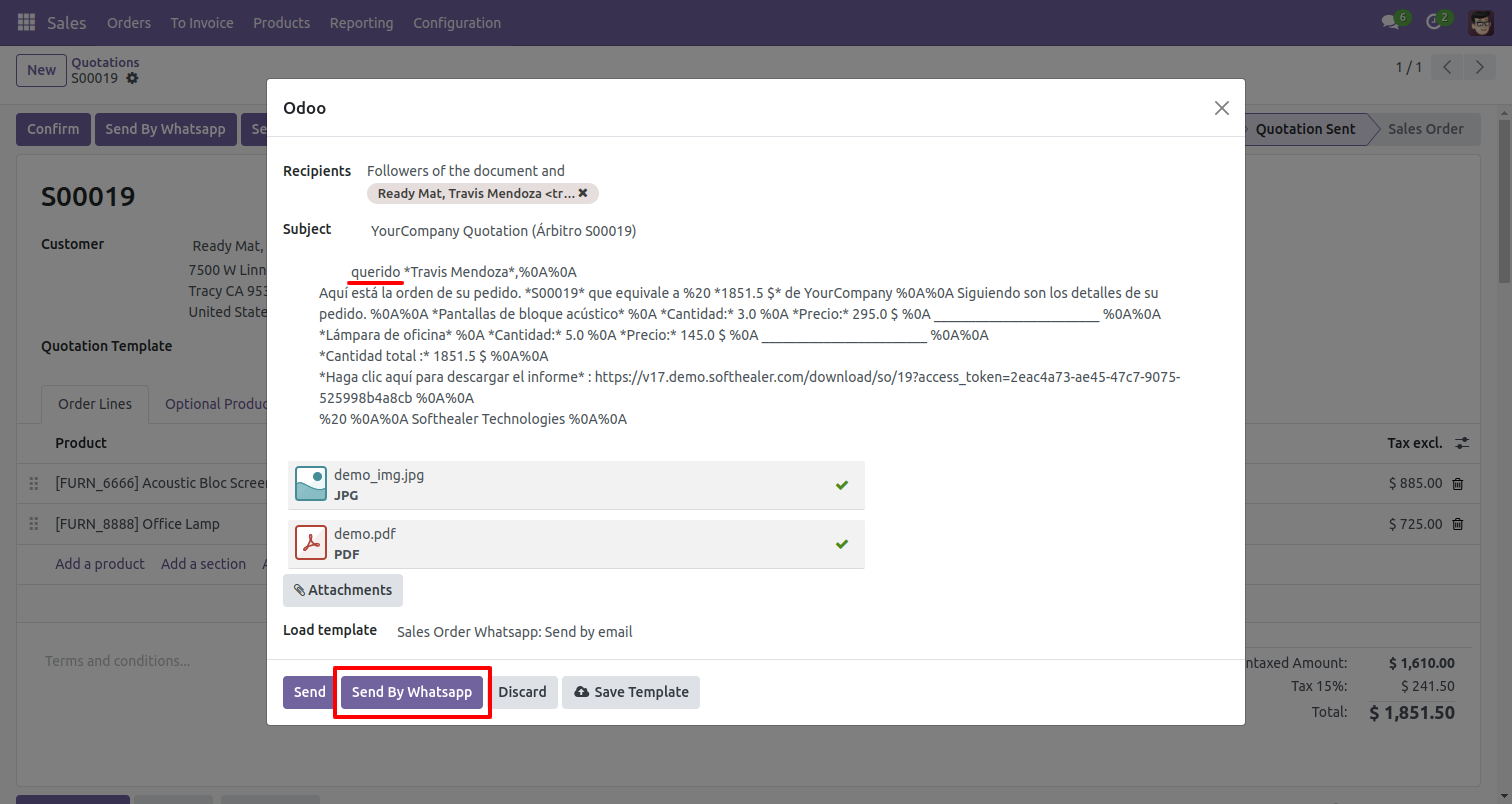Click the New button
The width and height of the screenshot is (1512, 804).
[x=41, y=70]
